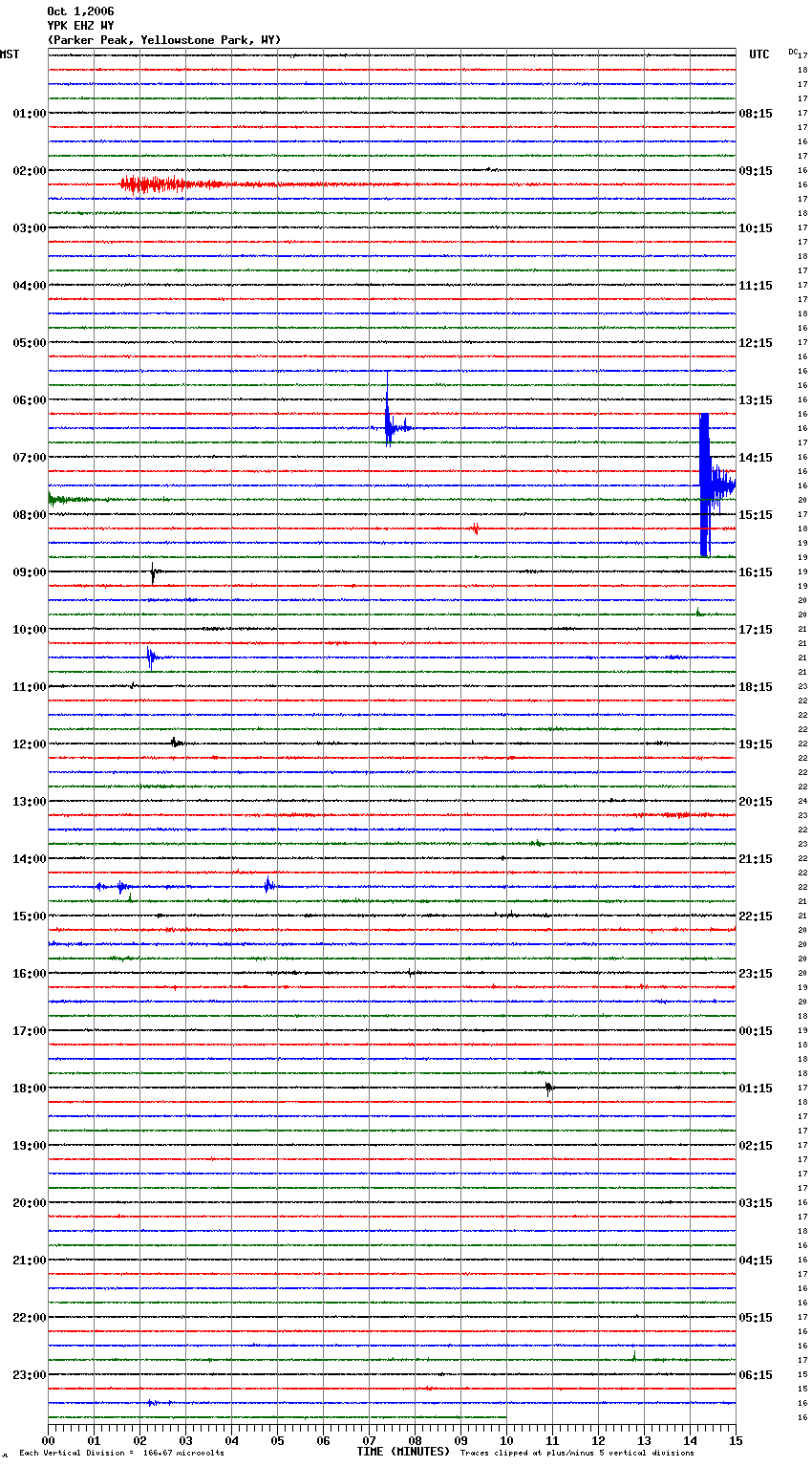
Task: Click the '12:00' MST time label
Action: click(x=30, y=744)
